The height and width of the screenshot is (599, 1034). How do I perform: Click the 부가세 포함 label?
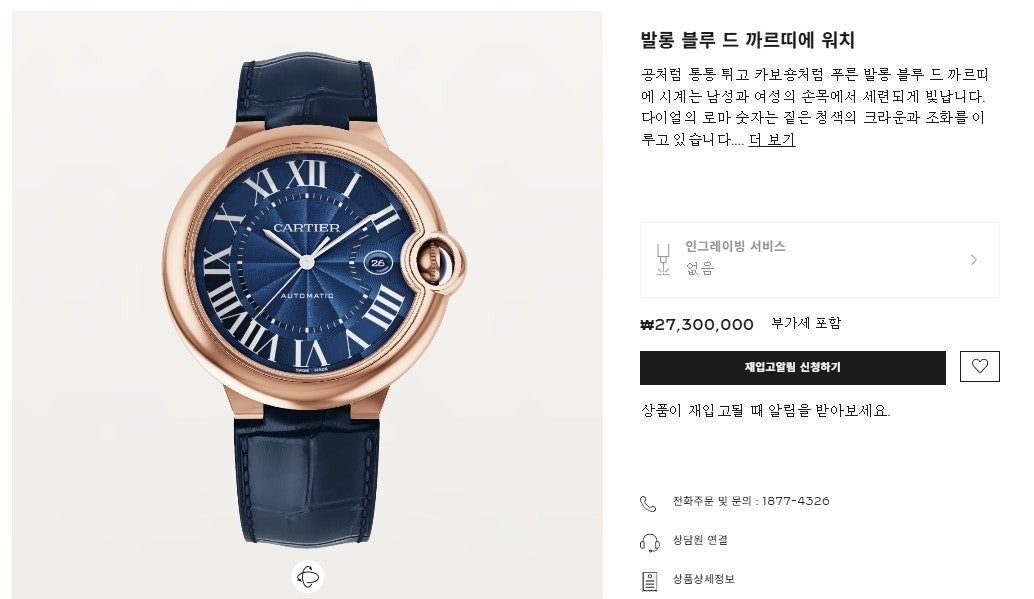tap(806, 323)
